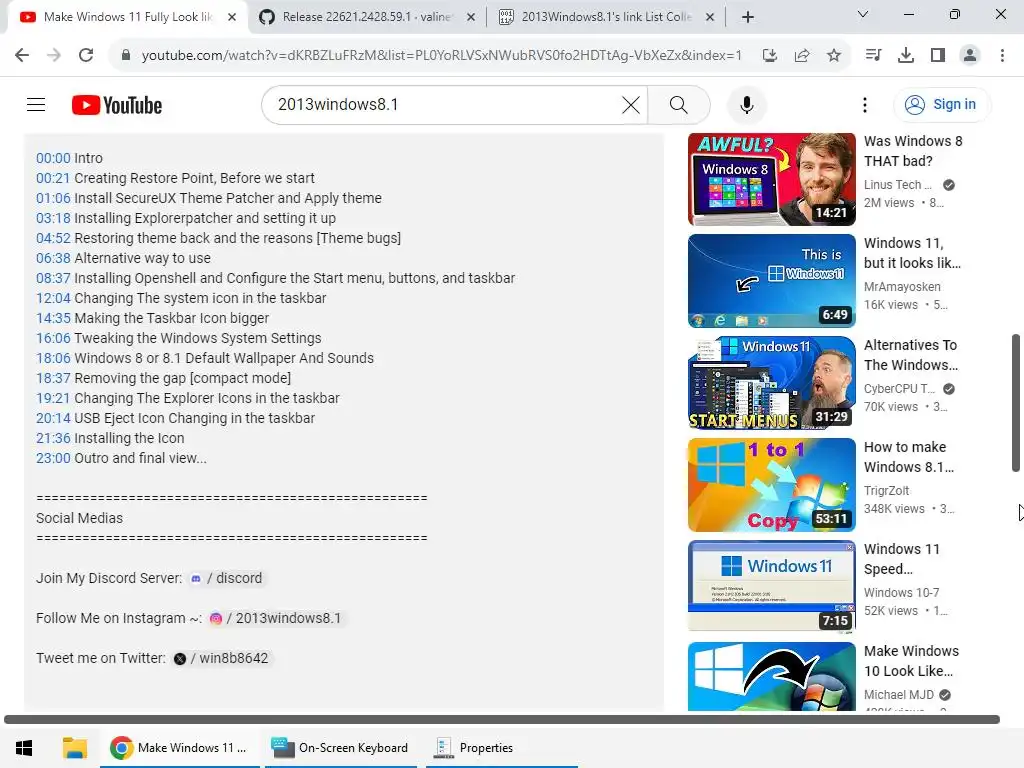Open YouTube settings three-dot menu
This screenshot has height=768, width=1024.
(x=865, y=104)
